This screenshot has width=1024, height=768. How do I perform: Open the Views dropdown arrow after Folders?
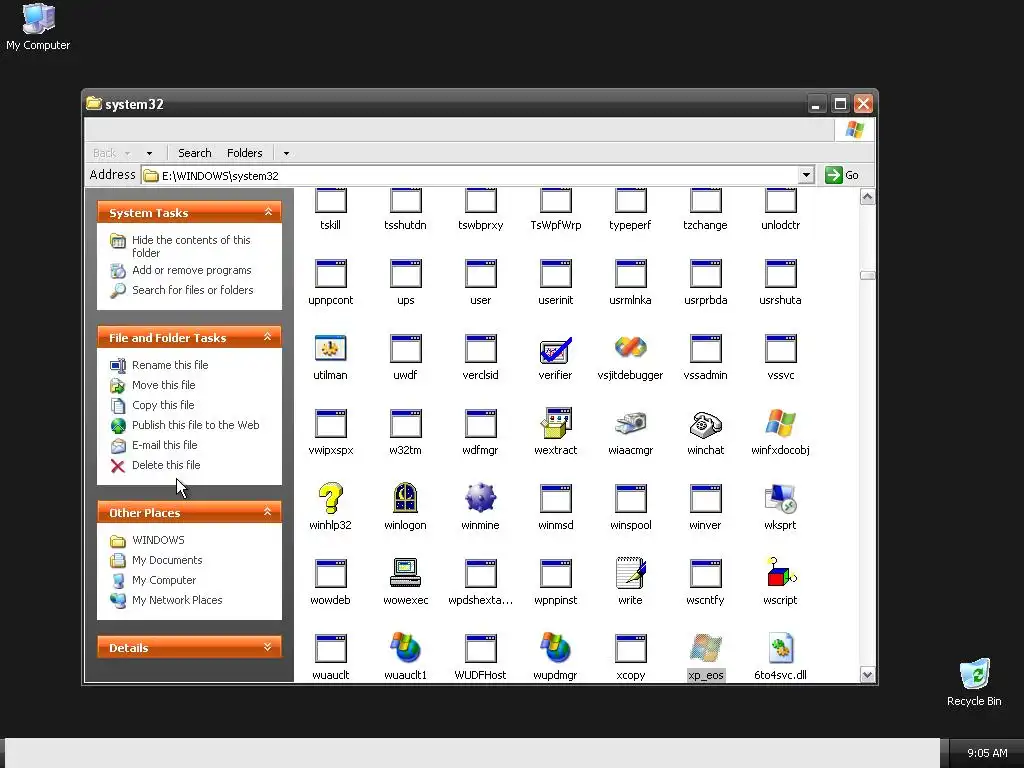(x=286, y=153)
